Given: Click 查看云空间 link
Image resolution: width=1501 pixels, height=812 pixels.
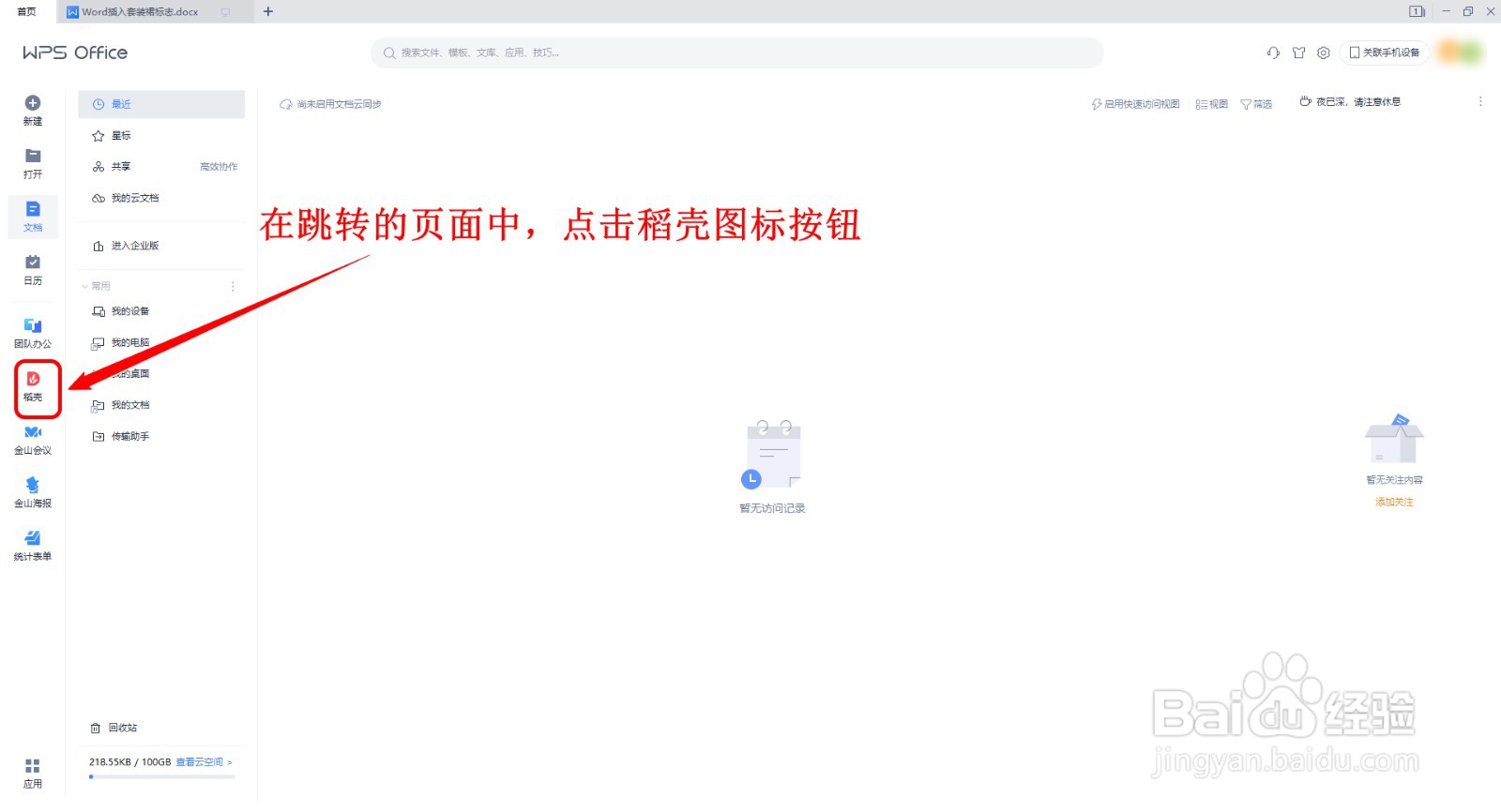Looking at the screenshot, I should pyautogui.click(x=204, y=762).
